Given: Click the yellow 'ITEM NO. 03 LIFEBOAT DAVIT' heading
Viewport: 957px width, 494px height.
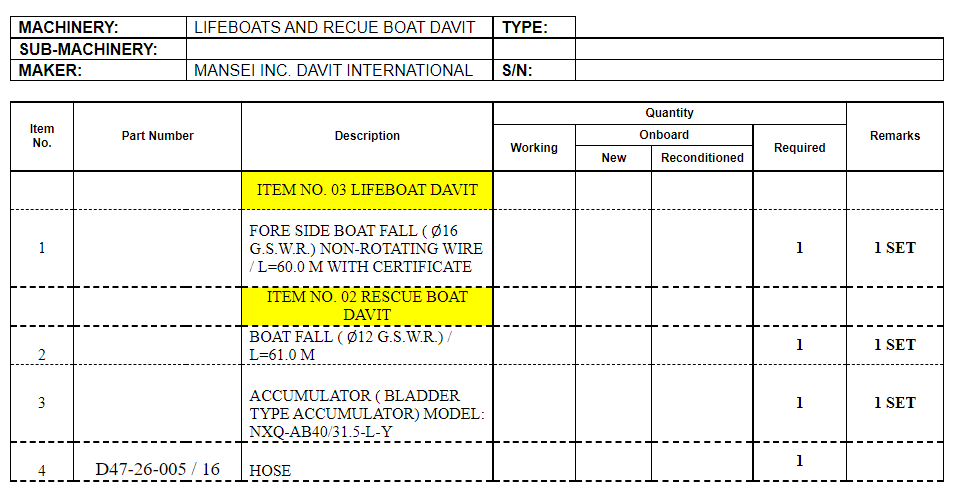Looking at the screenshot, I should (367, 190).
